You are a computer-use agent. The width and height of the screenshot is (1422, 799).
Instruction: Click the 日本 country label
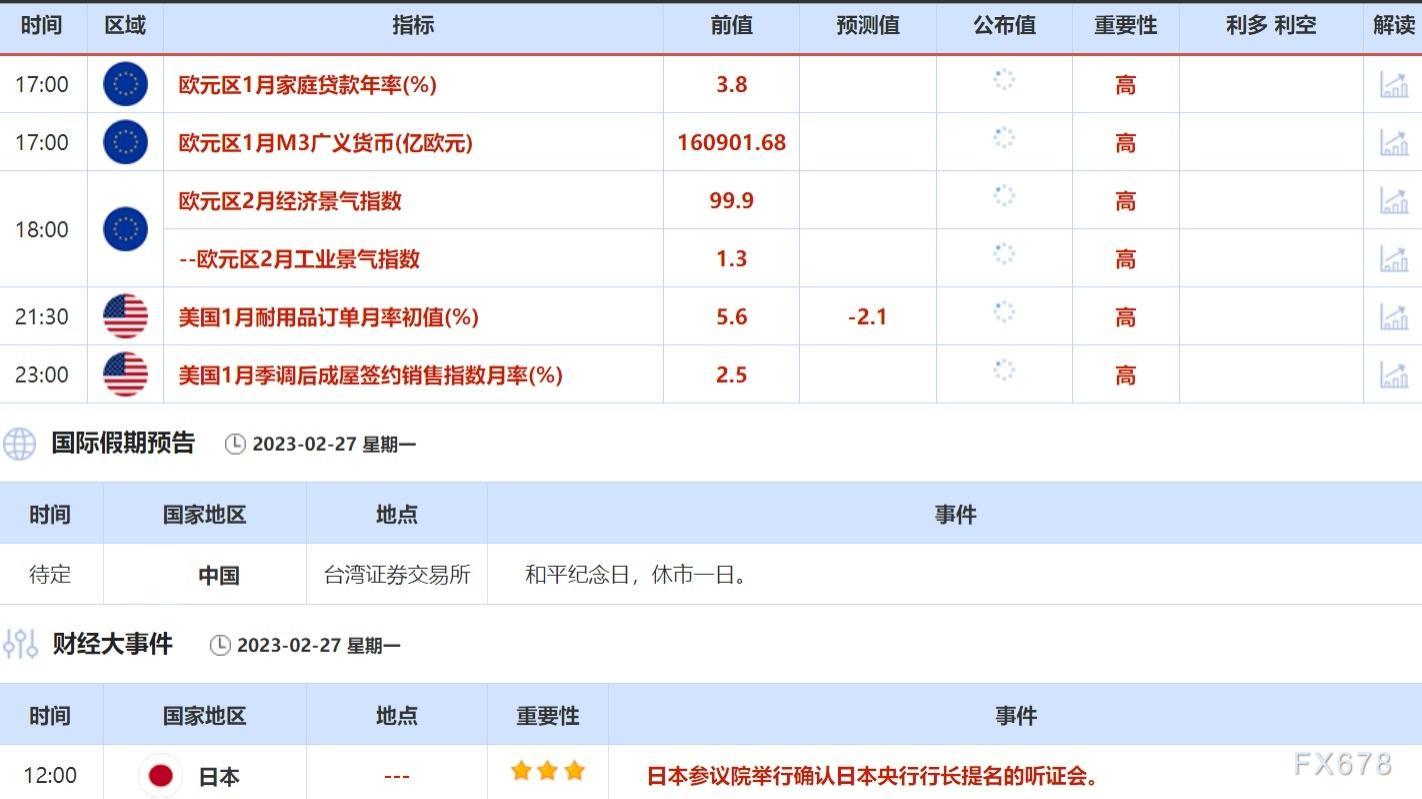pyautogui.click(x=219, y=777)
